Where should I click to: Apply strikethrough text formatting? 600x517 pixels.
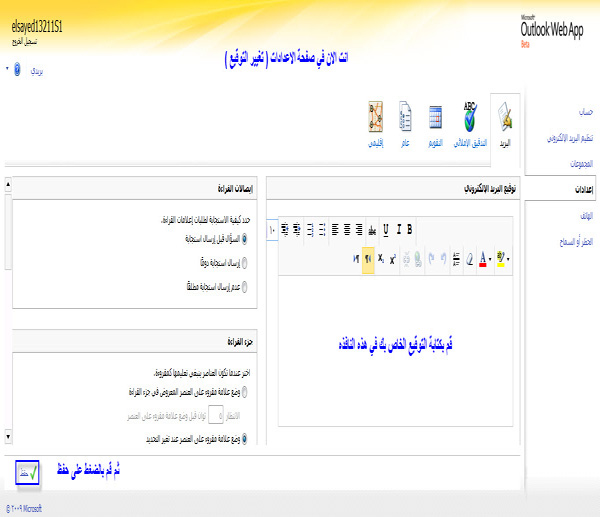(372, 229)
